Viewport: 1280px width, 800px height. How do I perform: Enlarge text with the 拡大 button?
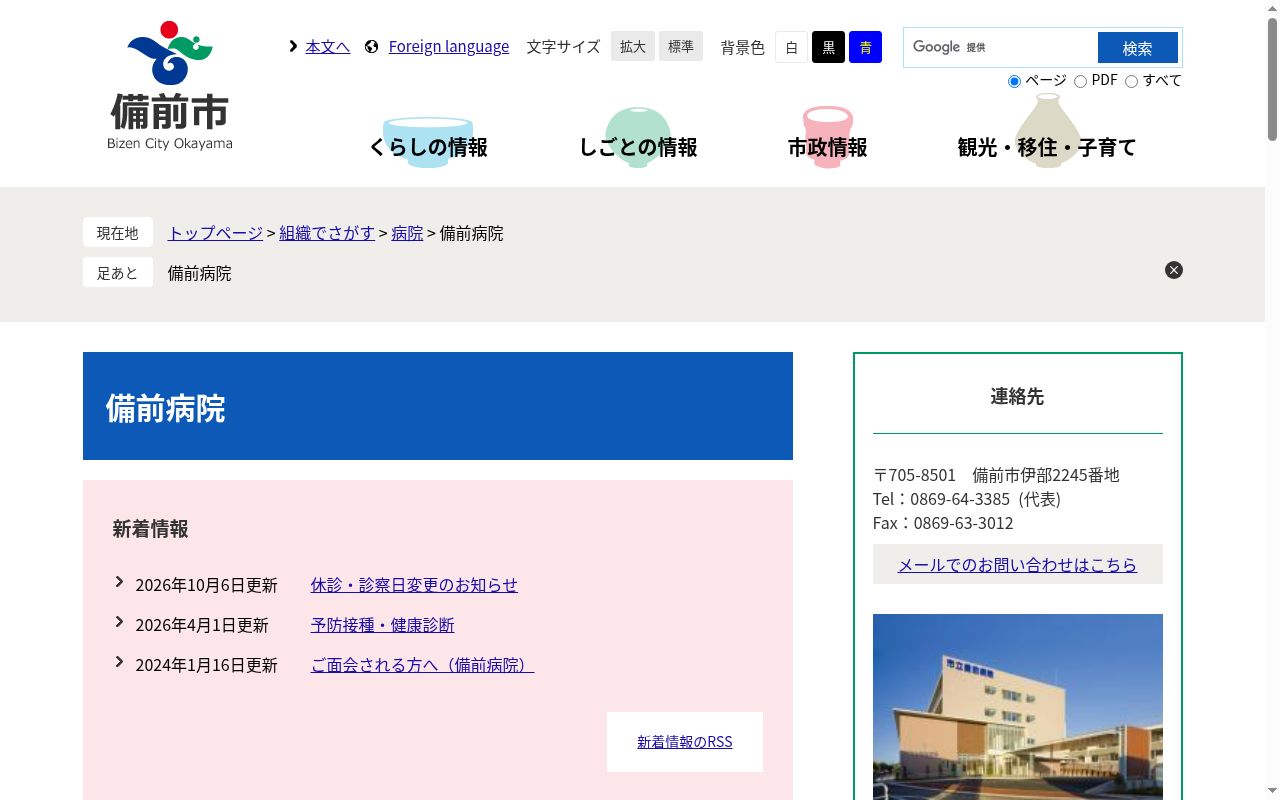(633, 46)
